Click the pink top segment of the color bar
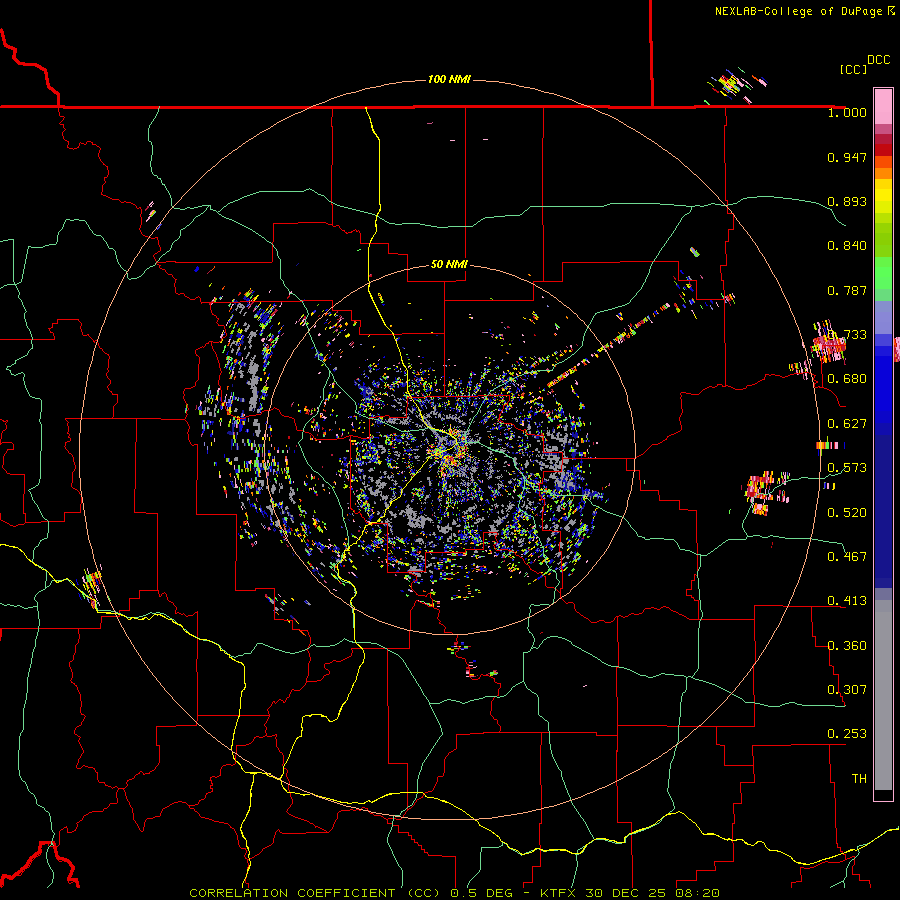 [883, 106]
